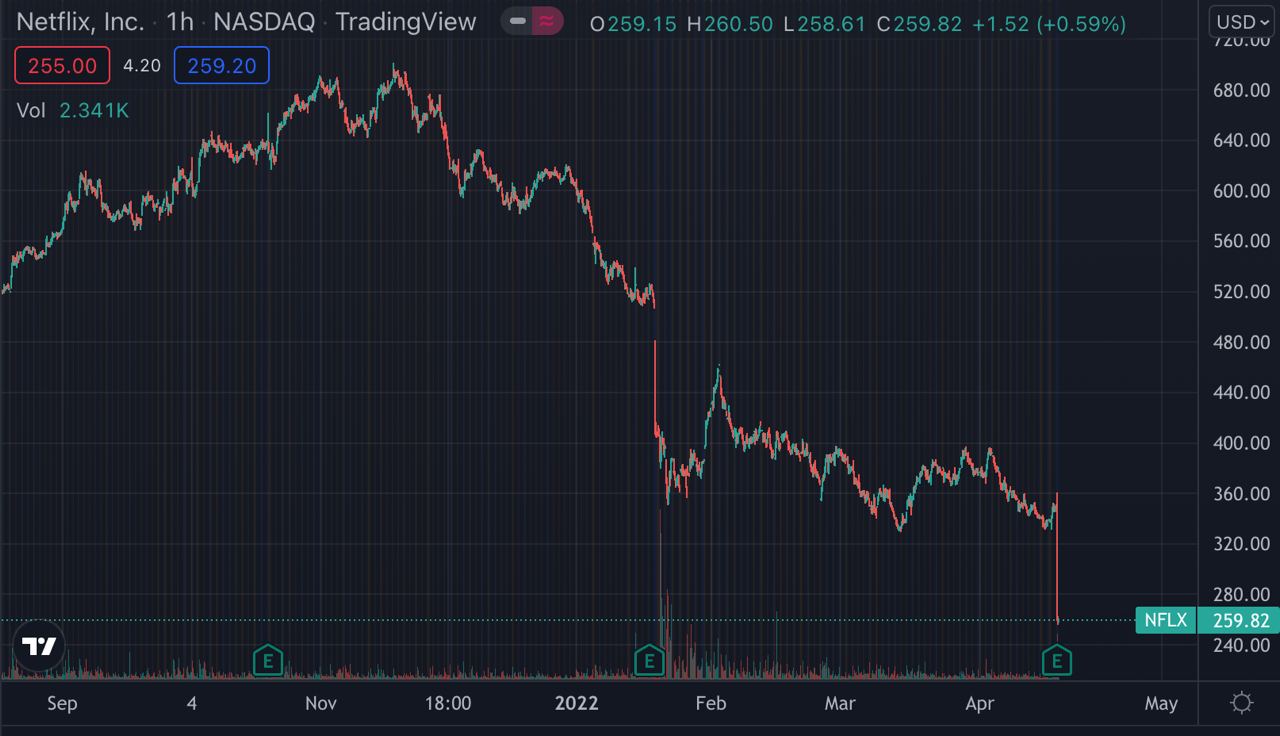Viewport: 1280px width, 736px height.
Task: Click the high value H260.50
Action: 730,24
